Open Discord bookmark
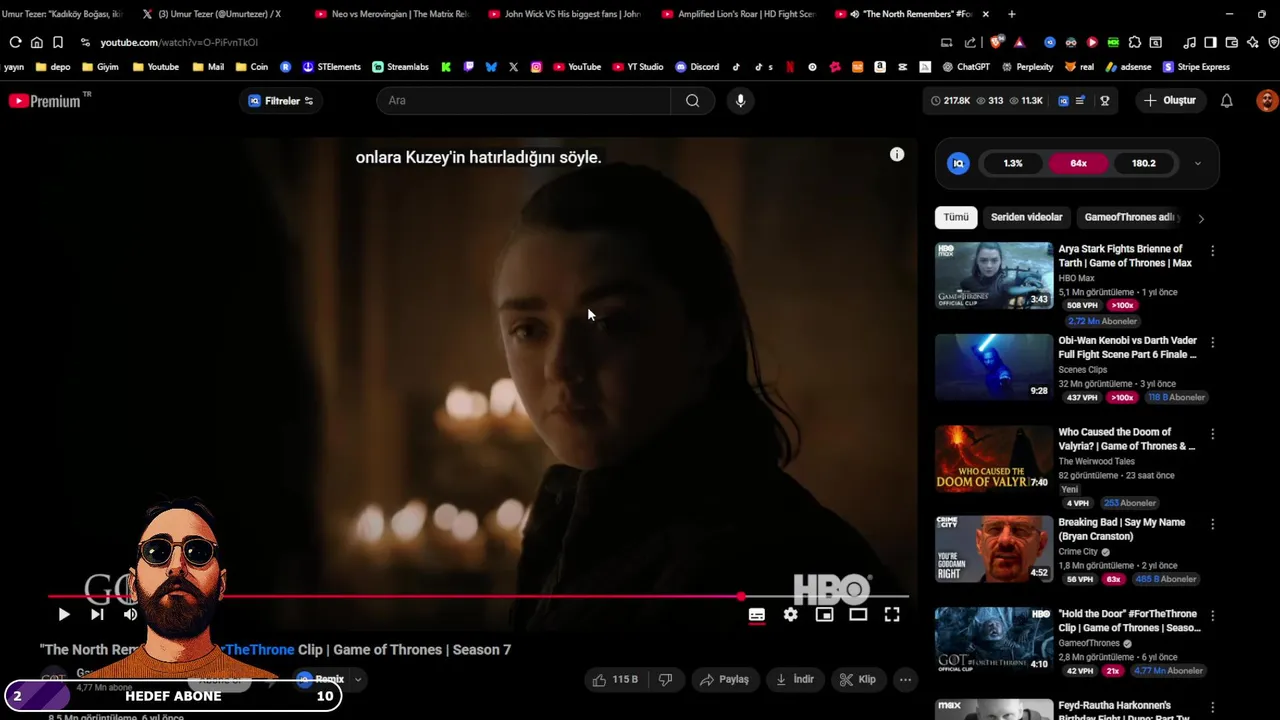This screenshot has width=1280, height=720. pos(697,67)
